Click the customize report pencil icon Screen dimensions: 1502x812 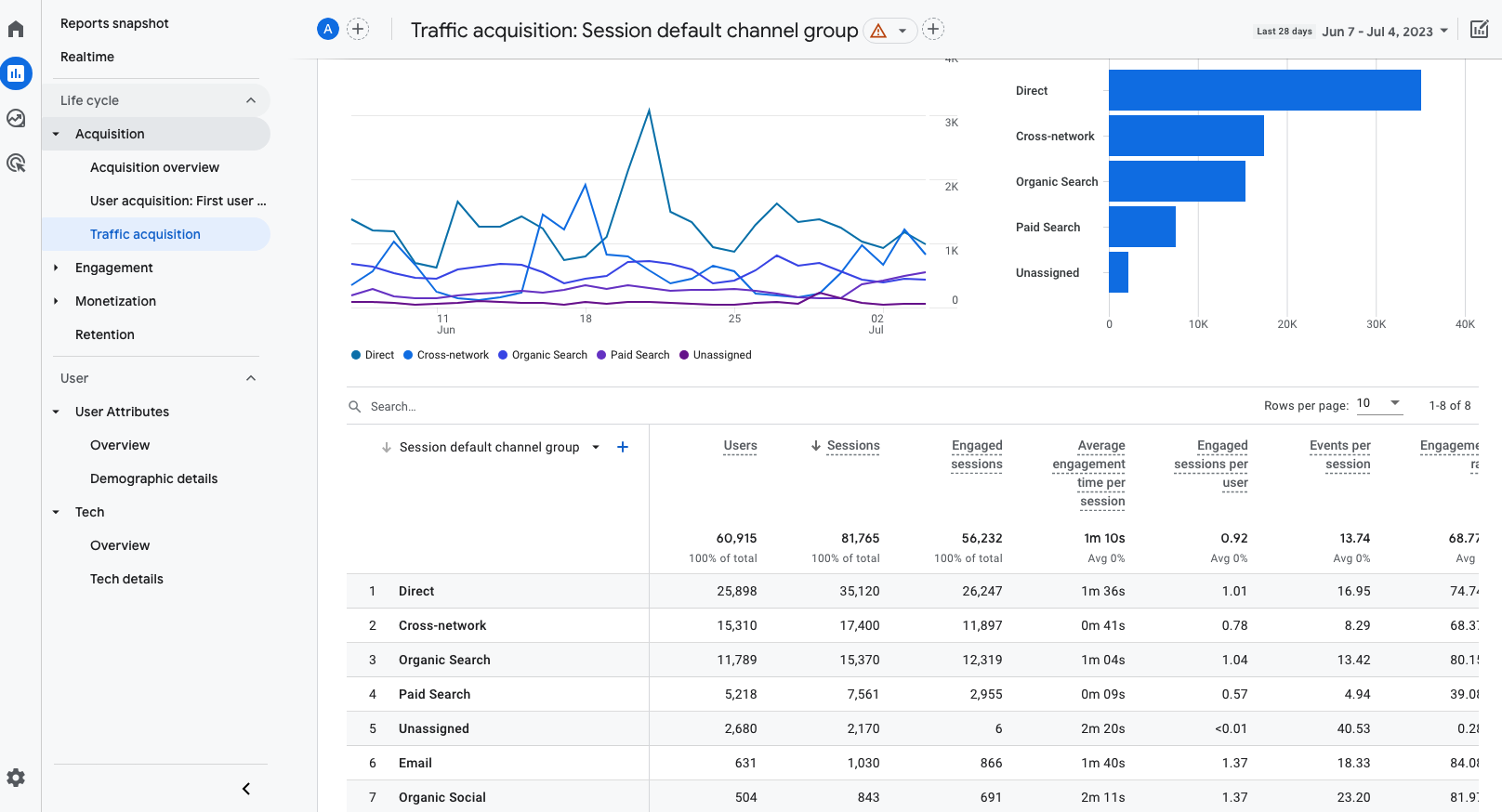pos(1479,30)
